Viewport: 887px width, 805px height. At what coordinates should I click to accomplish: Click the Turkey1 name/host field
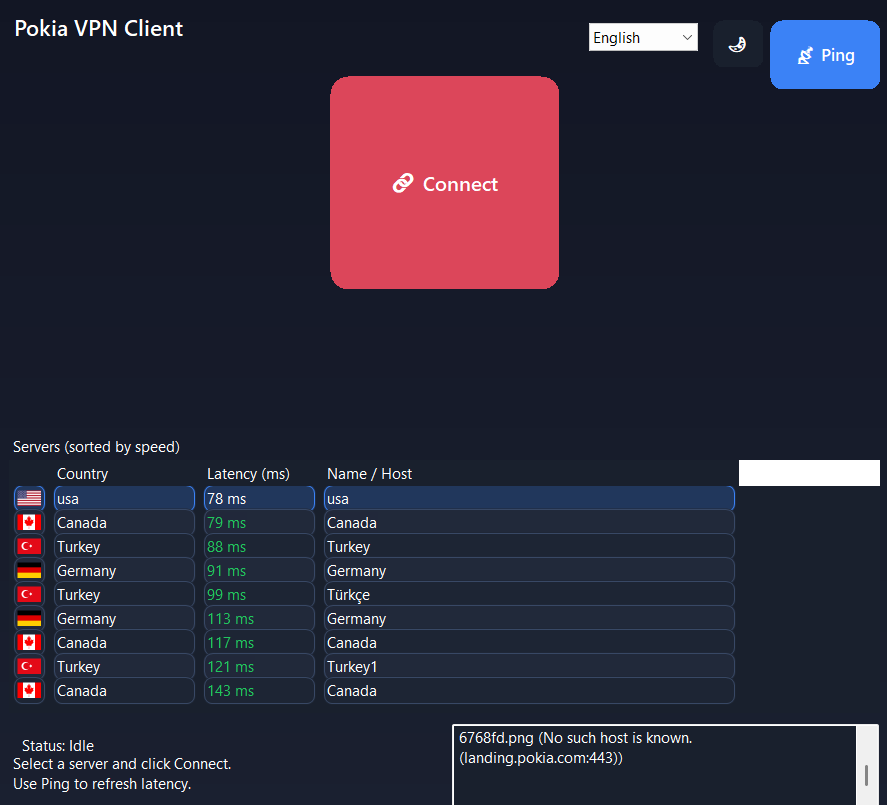pos(528,666)
